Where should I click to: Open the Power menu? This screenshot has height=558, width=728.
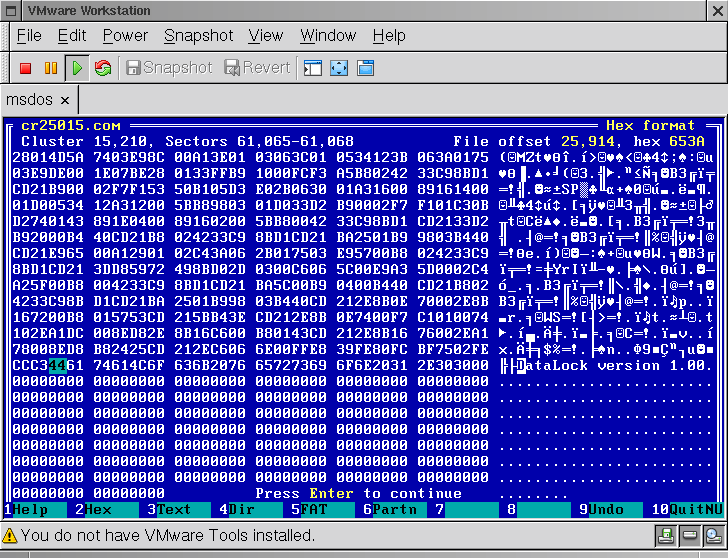125,36
